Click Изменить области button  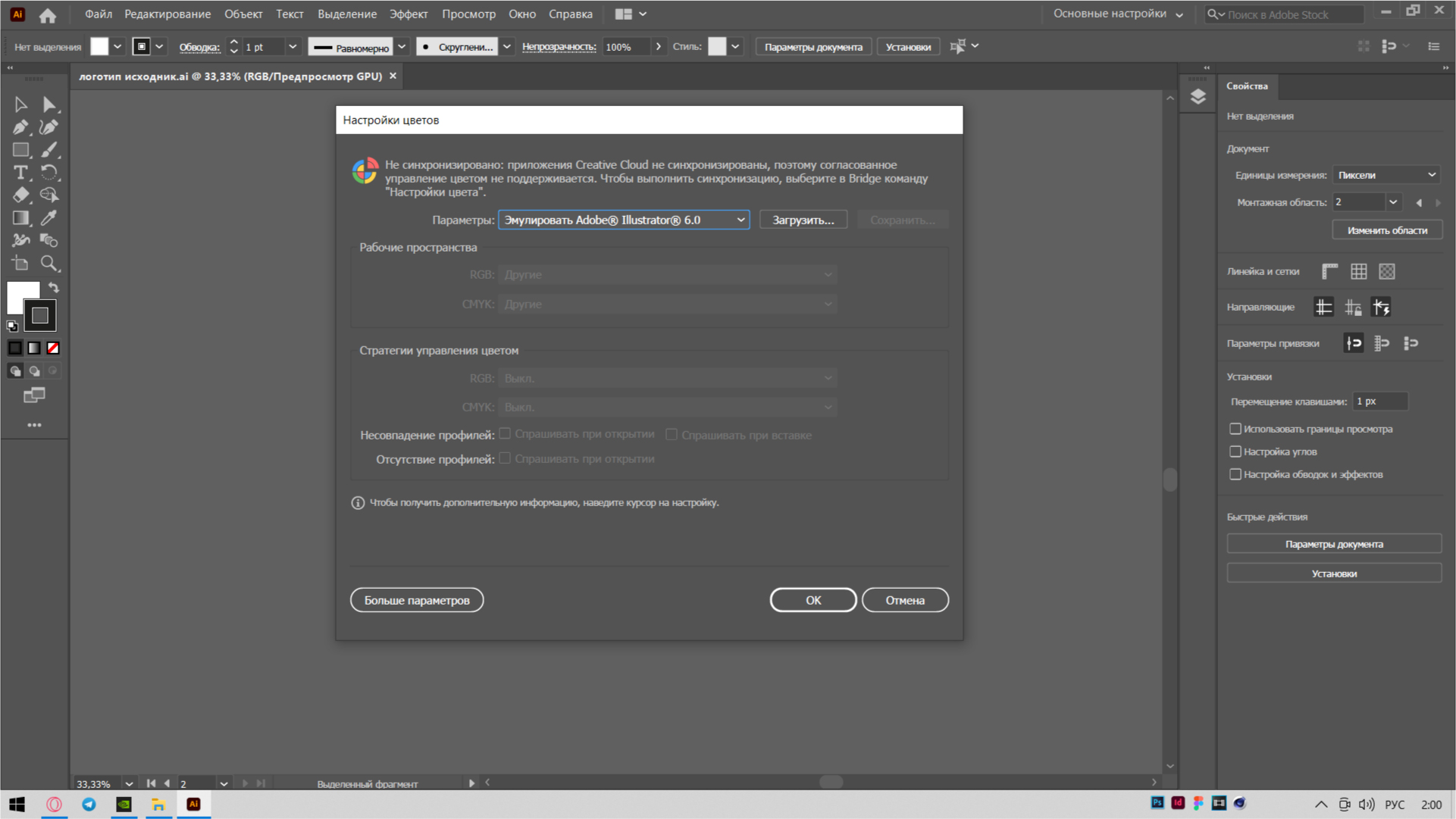(x=1387, y=230)
